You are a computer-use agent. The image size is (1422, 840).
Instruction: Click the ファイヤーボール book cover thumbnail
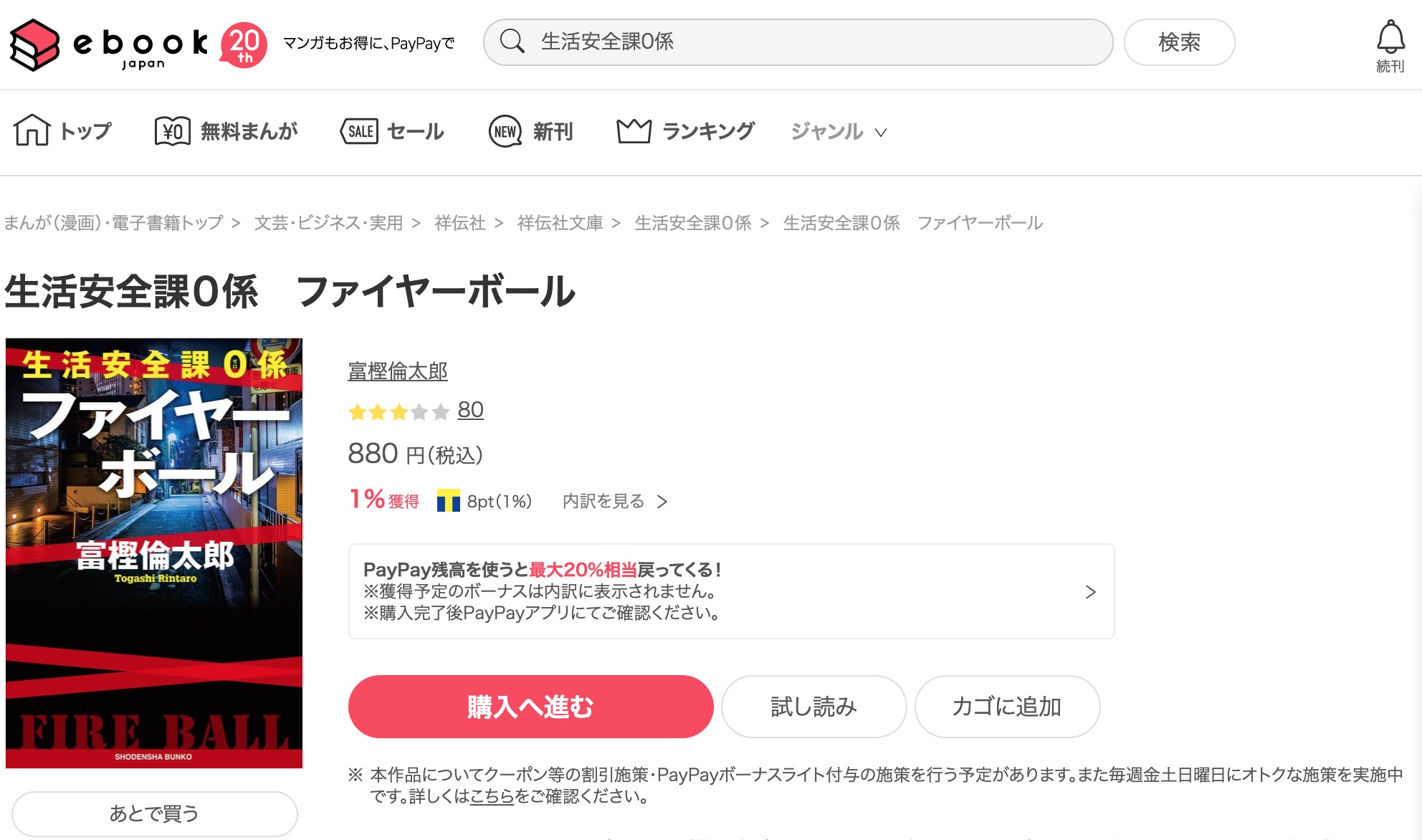tap(154, 553)
